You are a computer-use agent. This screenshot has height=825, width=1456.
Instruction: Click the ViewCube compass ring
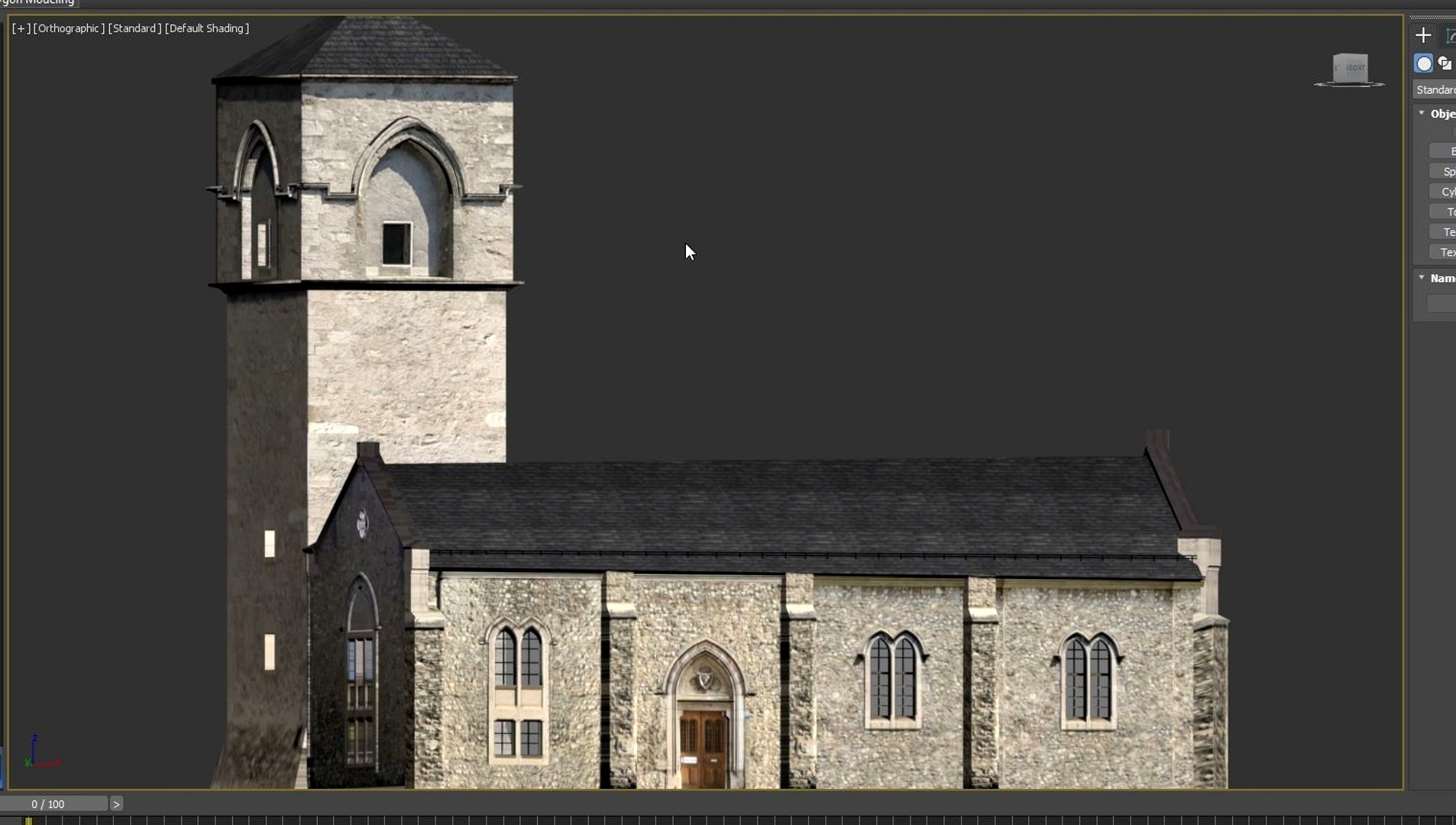click(x=1349, y=84)
